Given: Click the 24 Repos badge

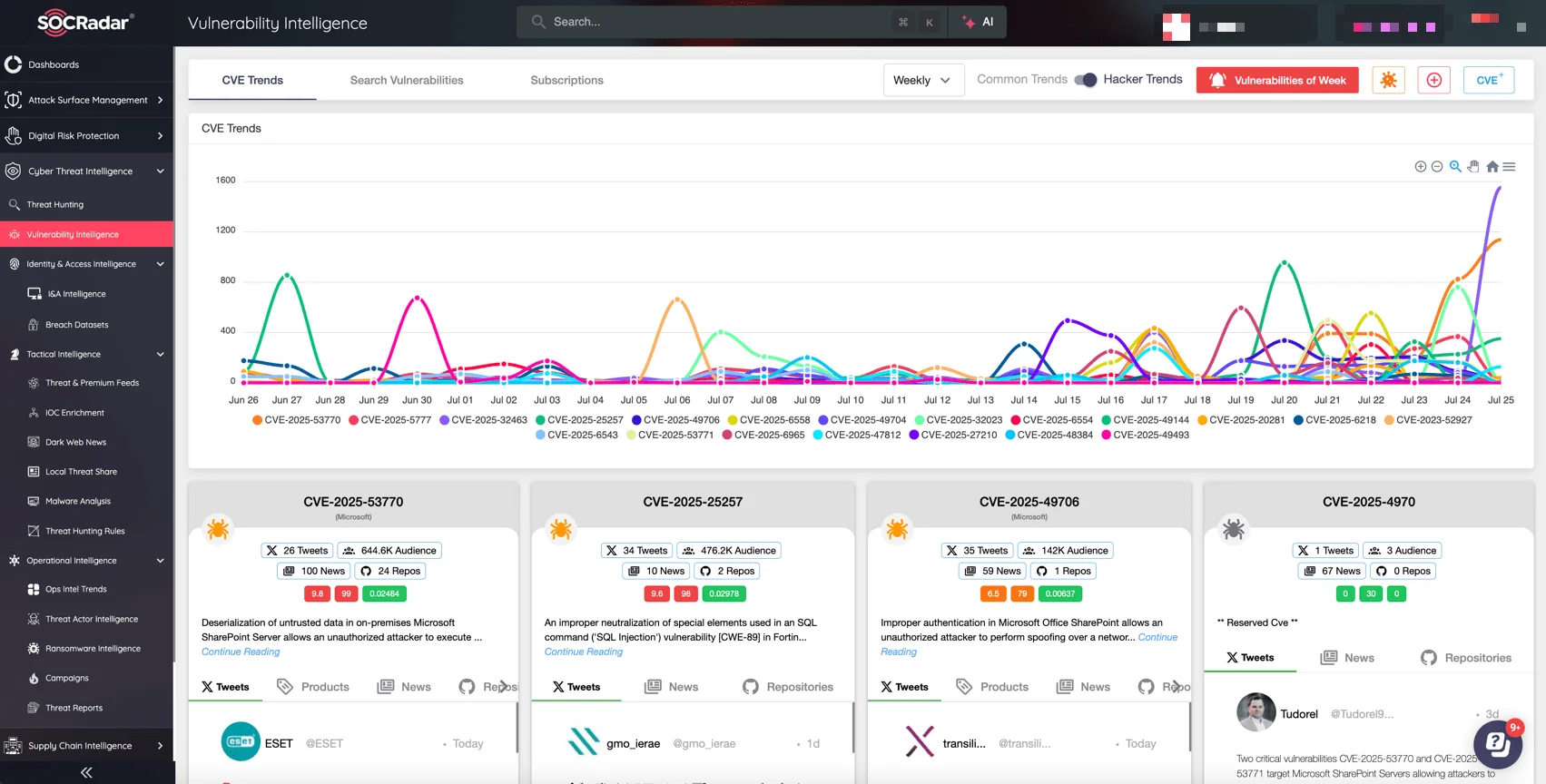Looking at the screenshot, I should pos(390,571).
